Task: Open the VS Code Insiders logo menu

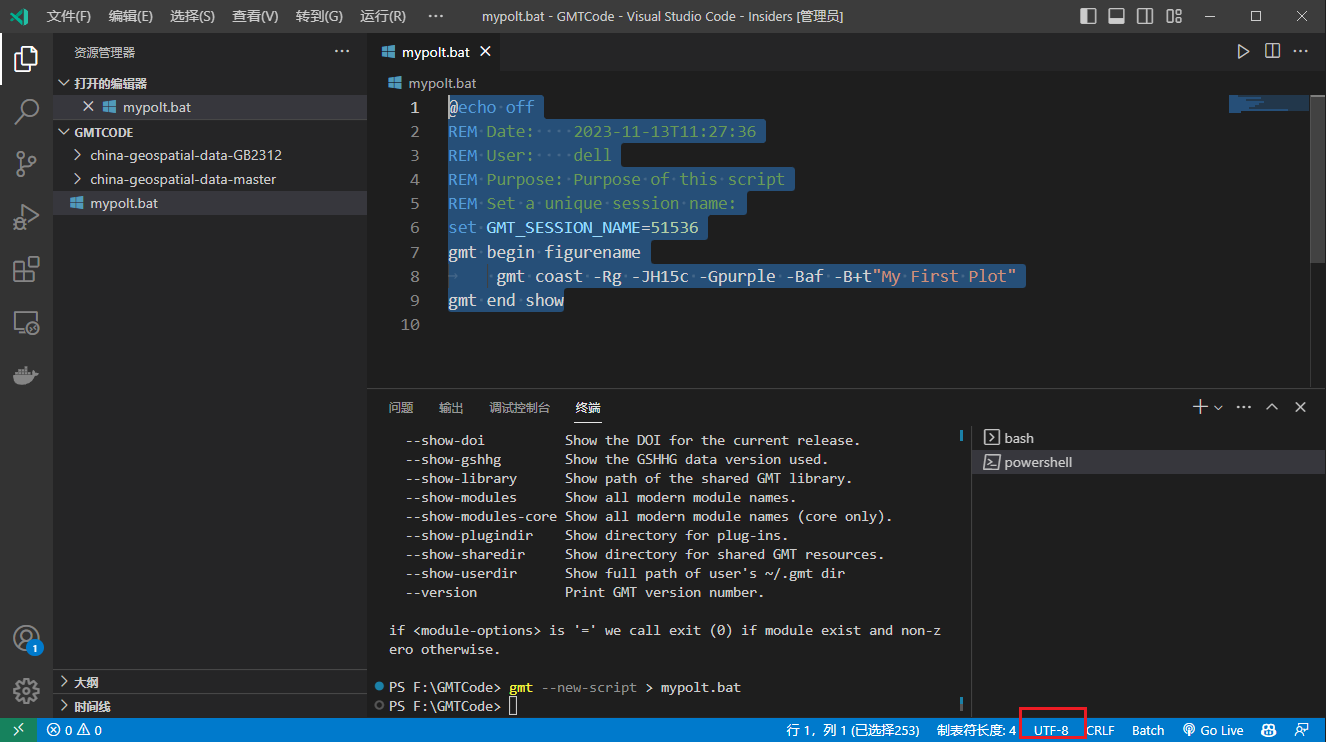Action: point(18,16)
